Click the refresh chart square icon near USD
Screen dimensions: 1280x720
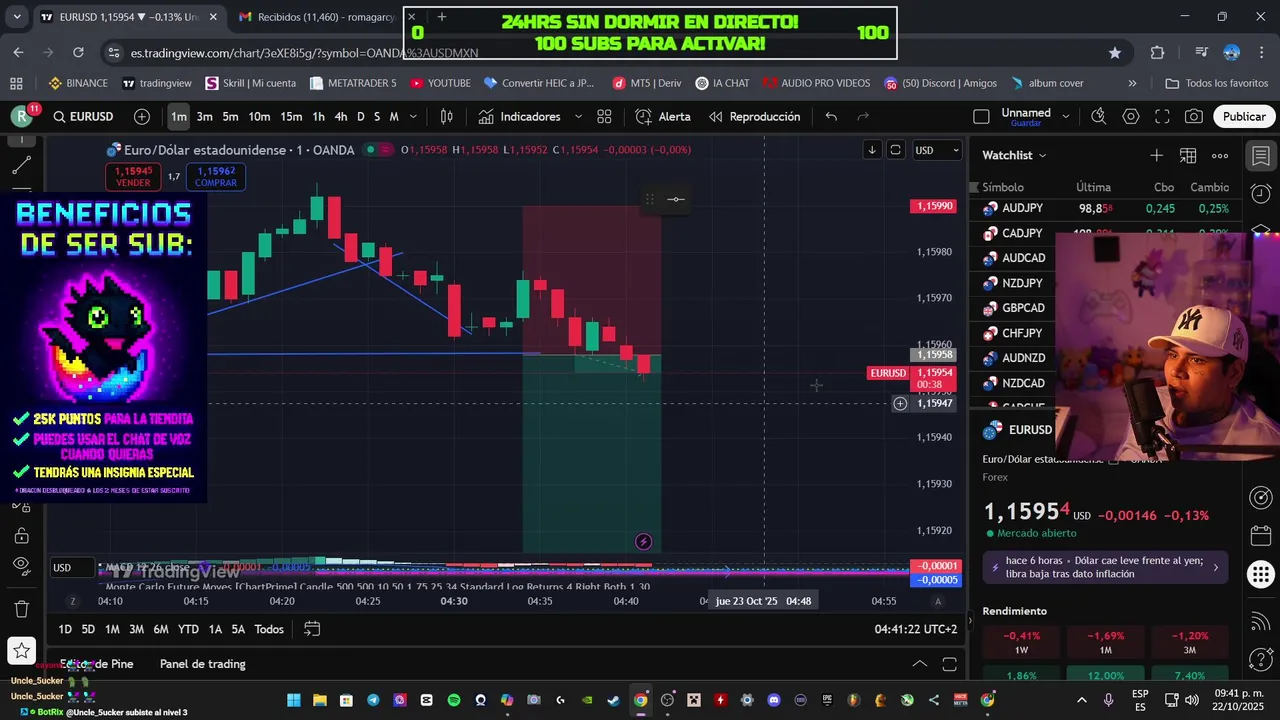(x=895, y=150)
